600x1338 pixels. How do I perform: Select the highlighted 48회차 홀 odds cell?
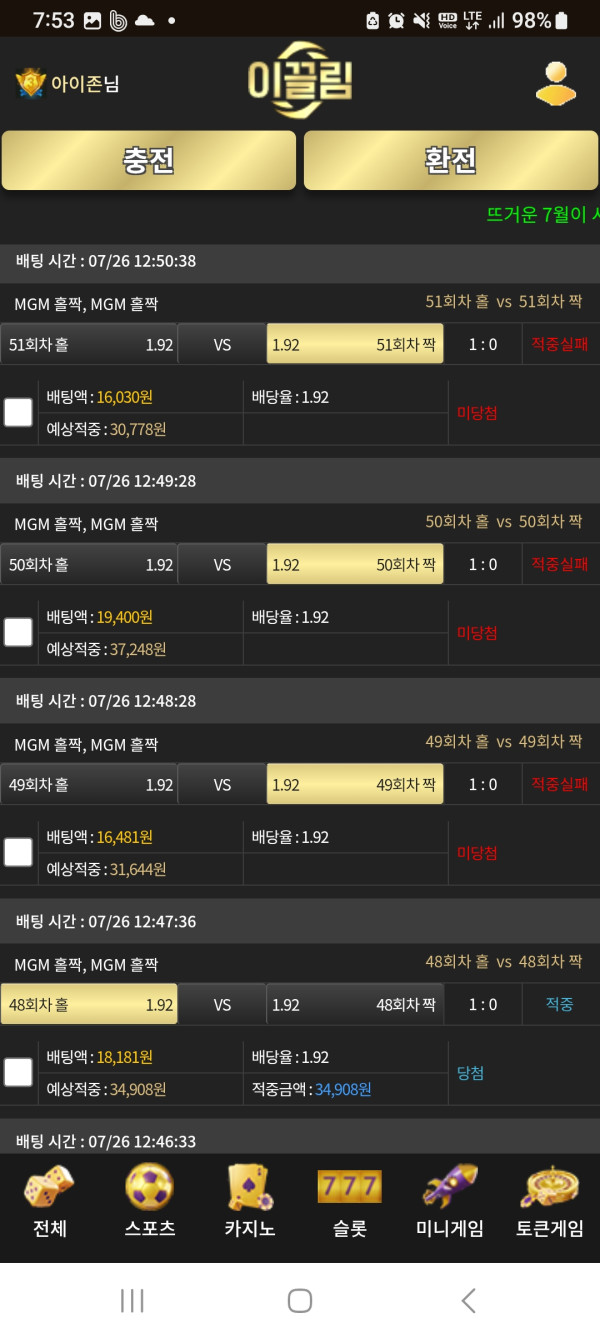click(x=89, y=1004)
